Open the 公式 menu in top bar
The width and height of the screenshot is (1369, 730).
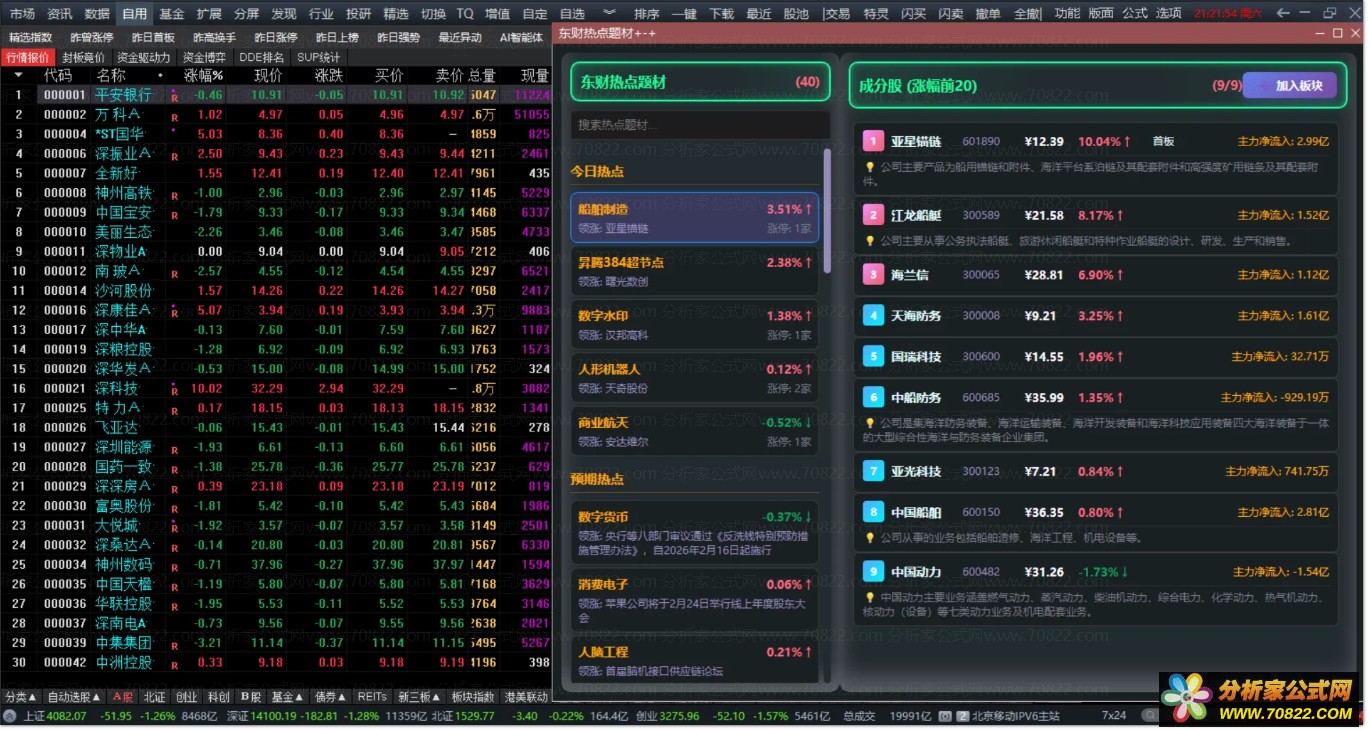[1135, 14]
